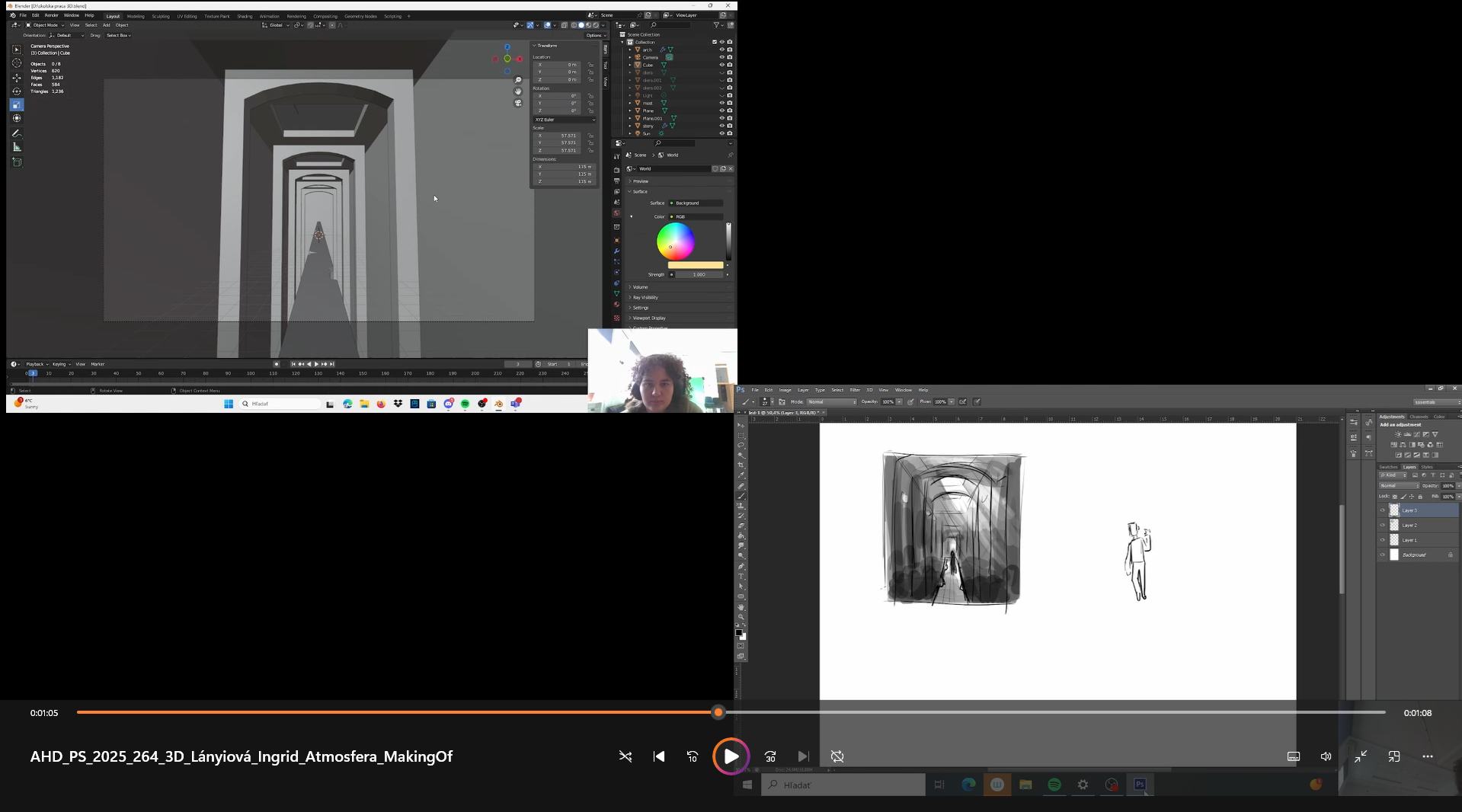The image size is (1462, 812).
Task: Open the Object Mode dropdown
Action: pos(46,25)
